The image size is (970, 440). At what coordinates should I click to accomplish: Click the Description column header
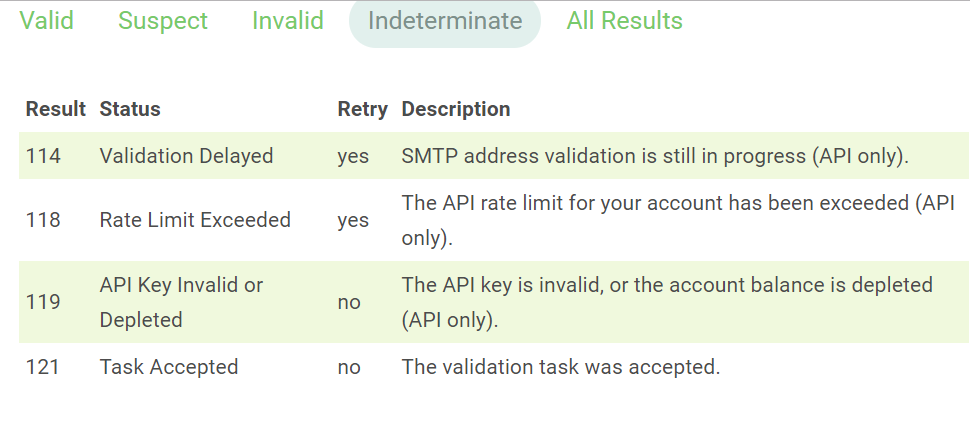tap(456, 109)
